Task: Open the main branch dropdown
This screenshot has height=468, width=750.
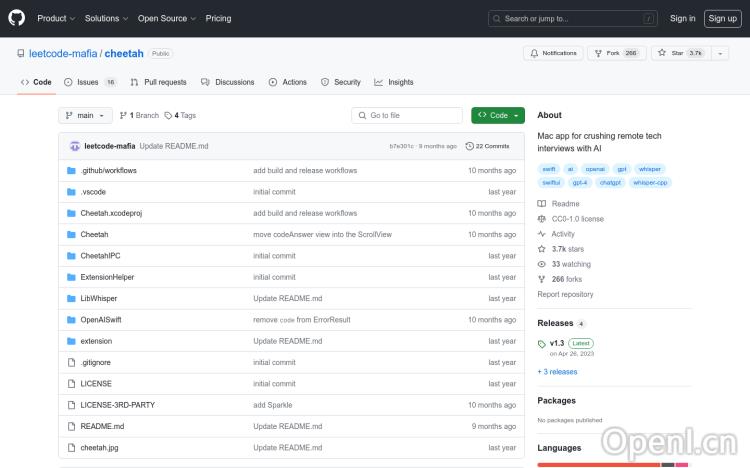Action: [85, 115]
